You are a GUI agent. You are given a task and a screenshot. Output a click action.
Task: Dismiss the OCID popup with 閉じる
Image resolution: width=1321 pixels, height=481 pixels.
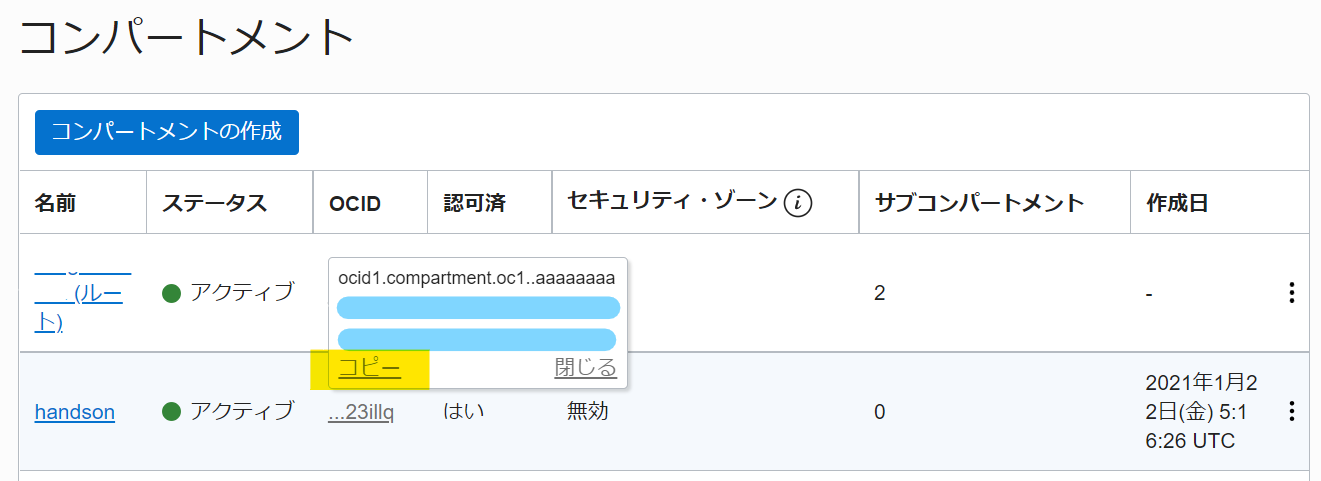point(585,368)
